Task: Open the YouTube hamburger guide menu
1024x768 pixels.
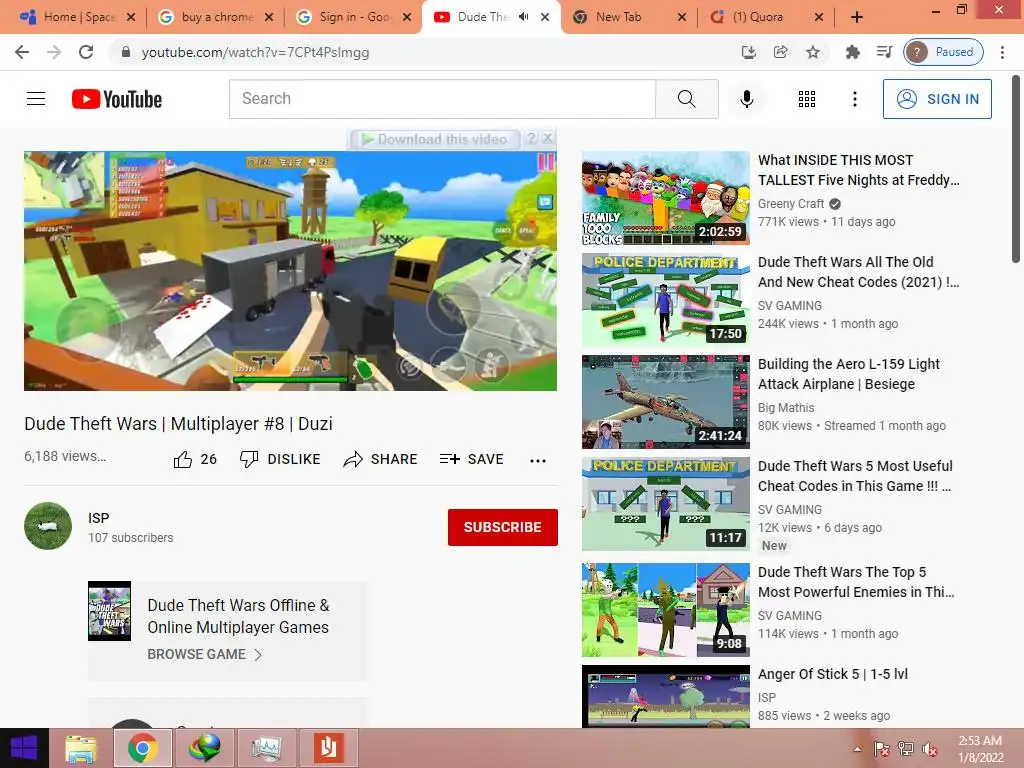Action: [x=36, y=99]
